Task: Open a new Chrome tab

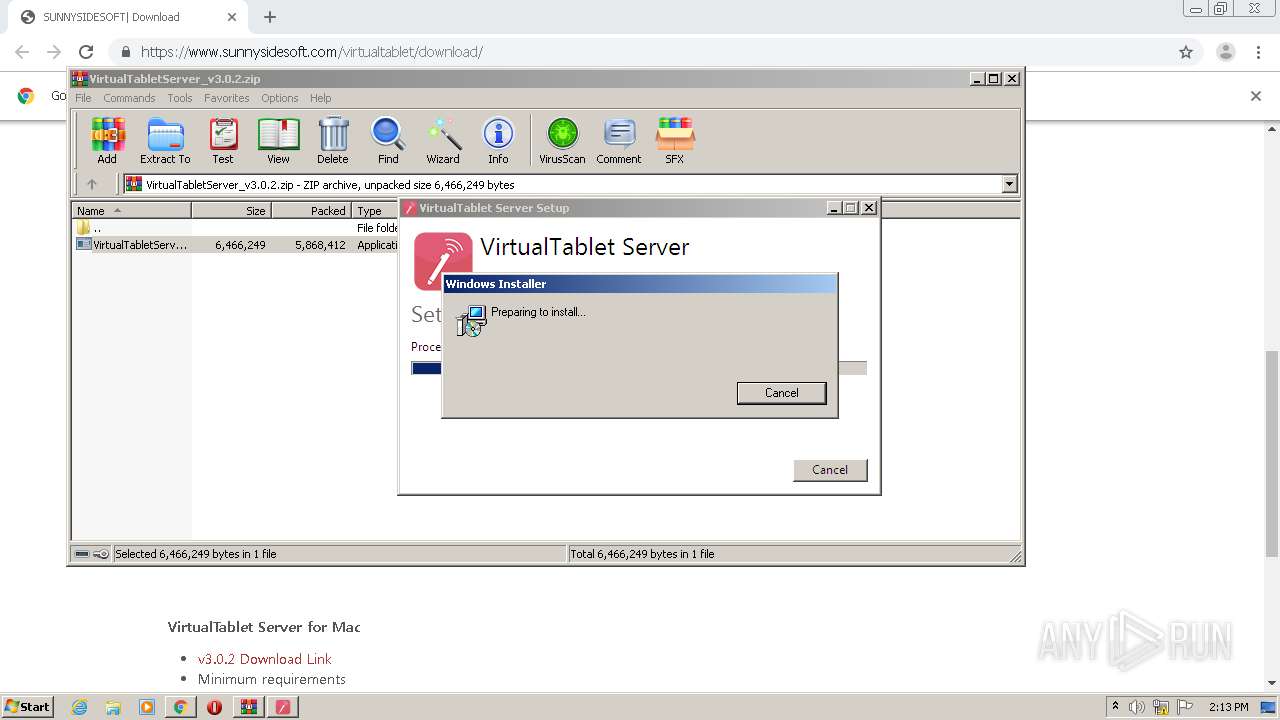Action: click(x=270, y=17)
